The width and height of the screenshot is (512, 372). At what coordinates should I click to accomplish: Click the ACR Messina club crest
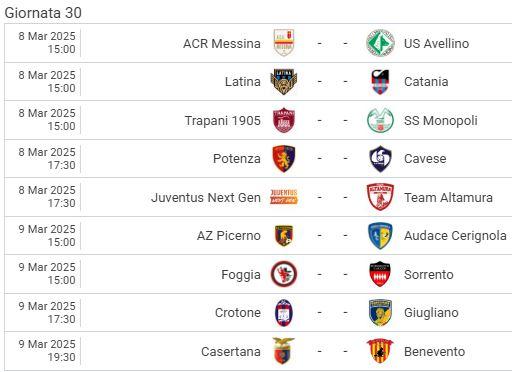point(284,43)
